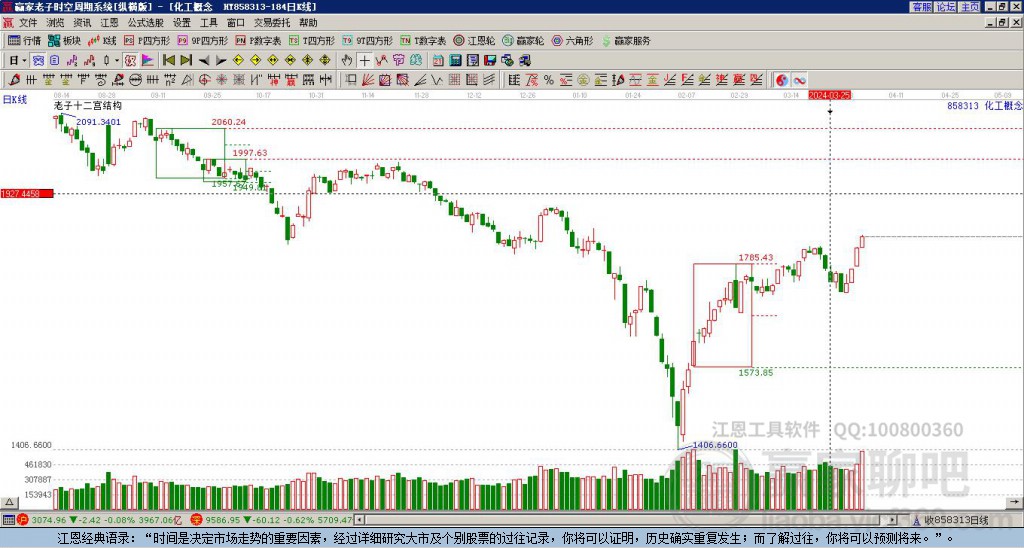
Task: Open the 江恩 menu
Action: tap(109, 23)
